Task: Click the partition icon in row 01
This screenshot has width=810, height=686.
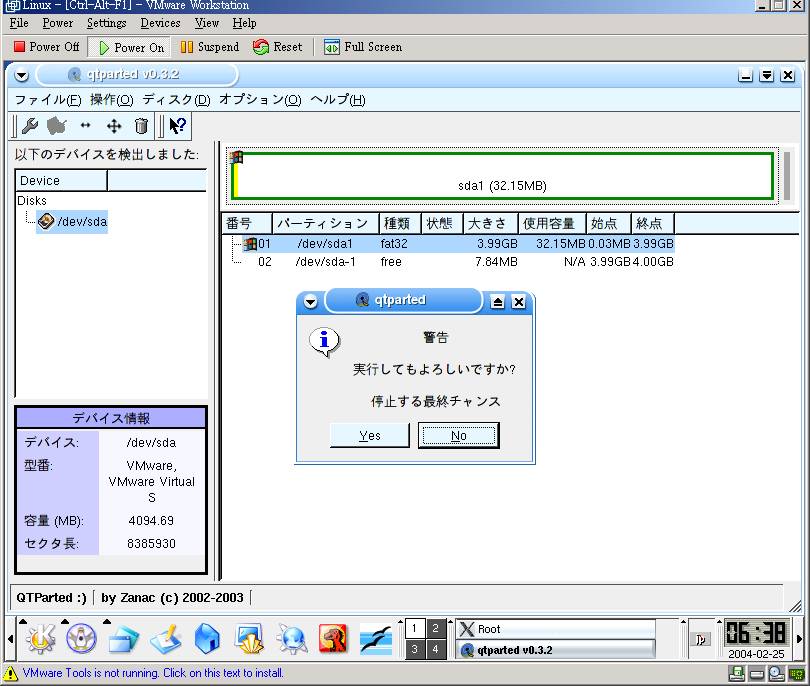Action: point(251,244)
